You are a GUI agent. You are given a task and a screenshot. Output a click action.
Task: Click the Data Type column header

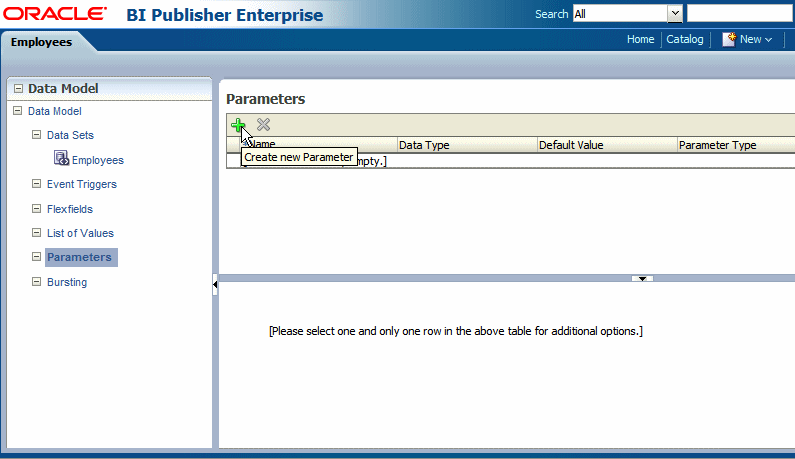pos(467,145)
